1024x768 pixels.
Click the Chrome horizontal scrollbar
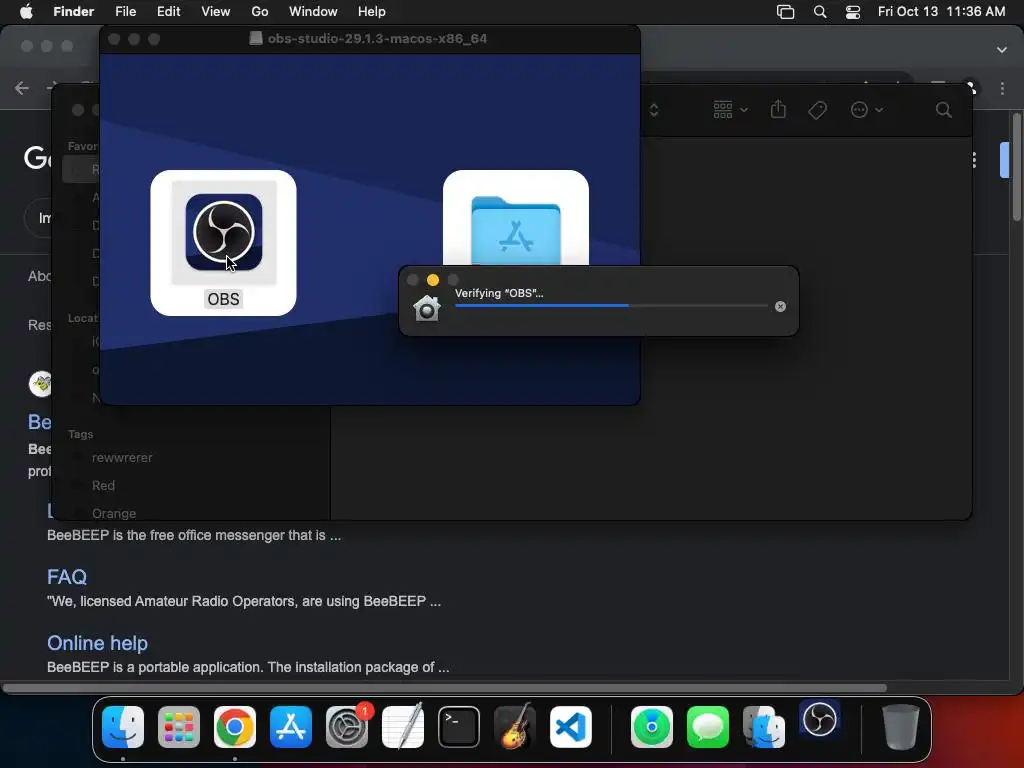click(x=445, y=688)
